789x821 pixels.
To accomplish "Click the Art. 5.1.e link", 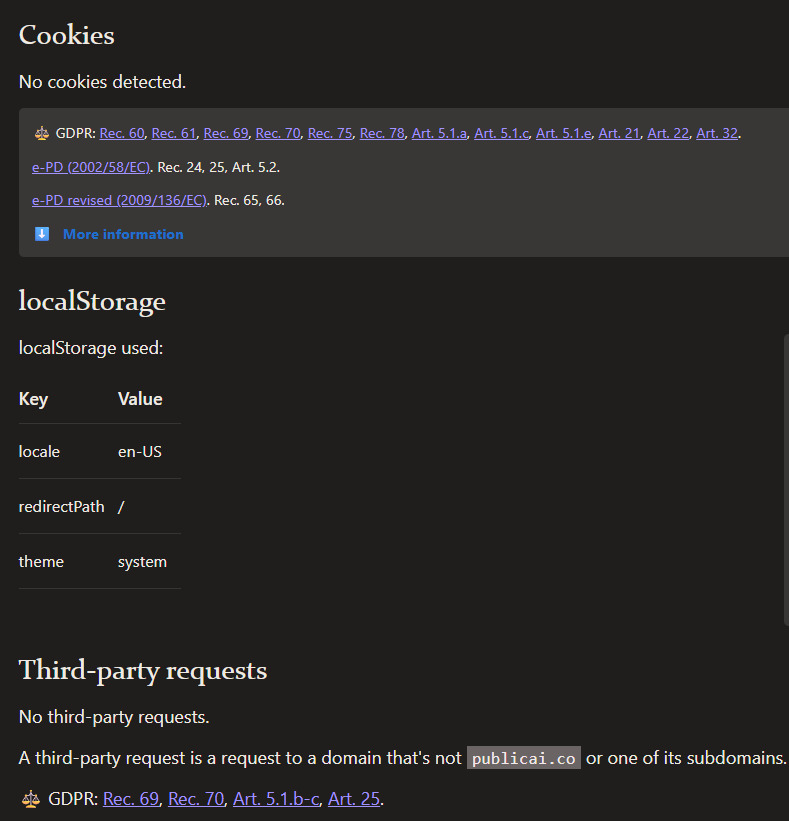I will point(564,133).
